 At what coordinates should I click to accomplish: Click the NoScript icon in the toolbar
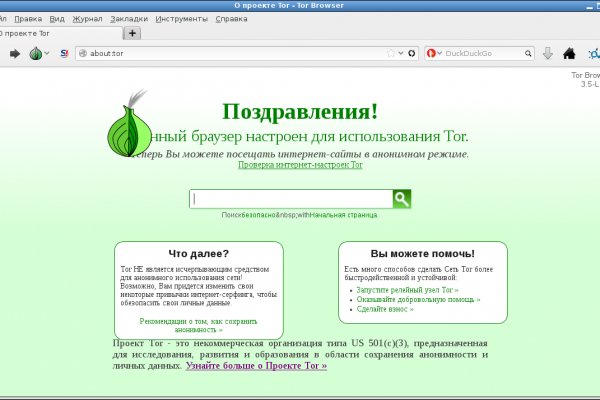tap(64, 53)
